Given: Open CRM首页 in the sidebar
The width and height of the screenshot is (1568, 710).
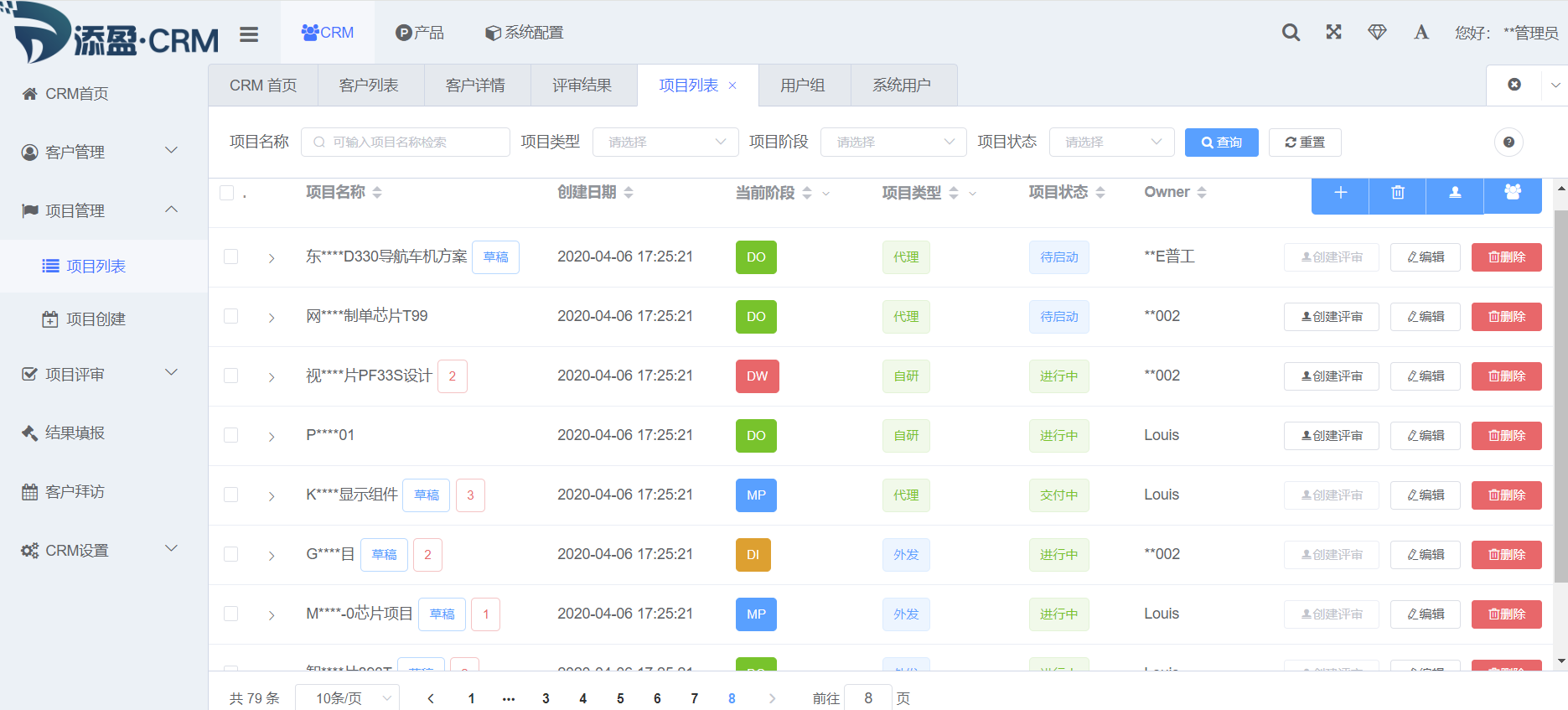Looking at the screenshot, I should (x=104, y=94).
